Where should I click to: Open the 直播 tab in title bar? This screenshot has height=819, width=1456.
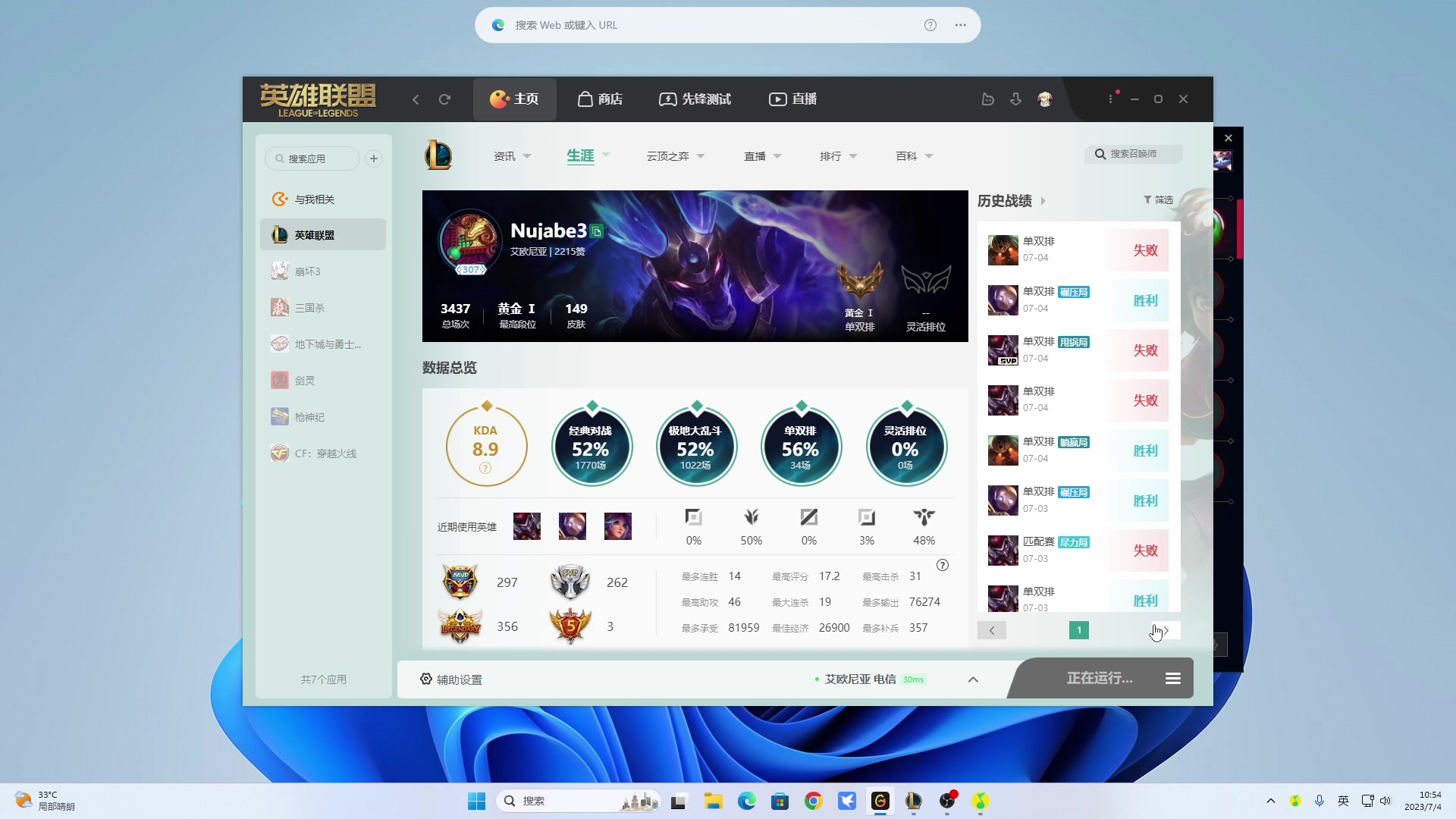[x=792, y=99]
